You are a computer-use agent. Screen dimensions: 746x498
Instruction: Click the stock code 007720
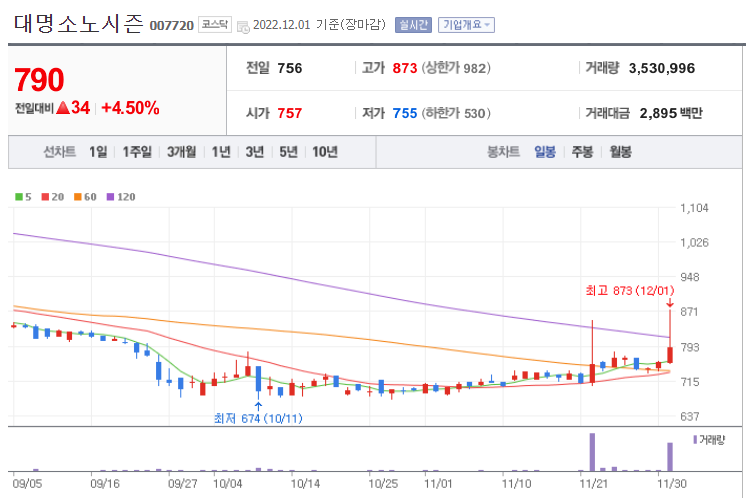pos(171,25)
